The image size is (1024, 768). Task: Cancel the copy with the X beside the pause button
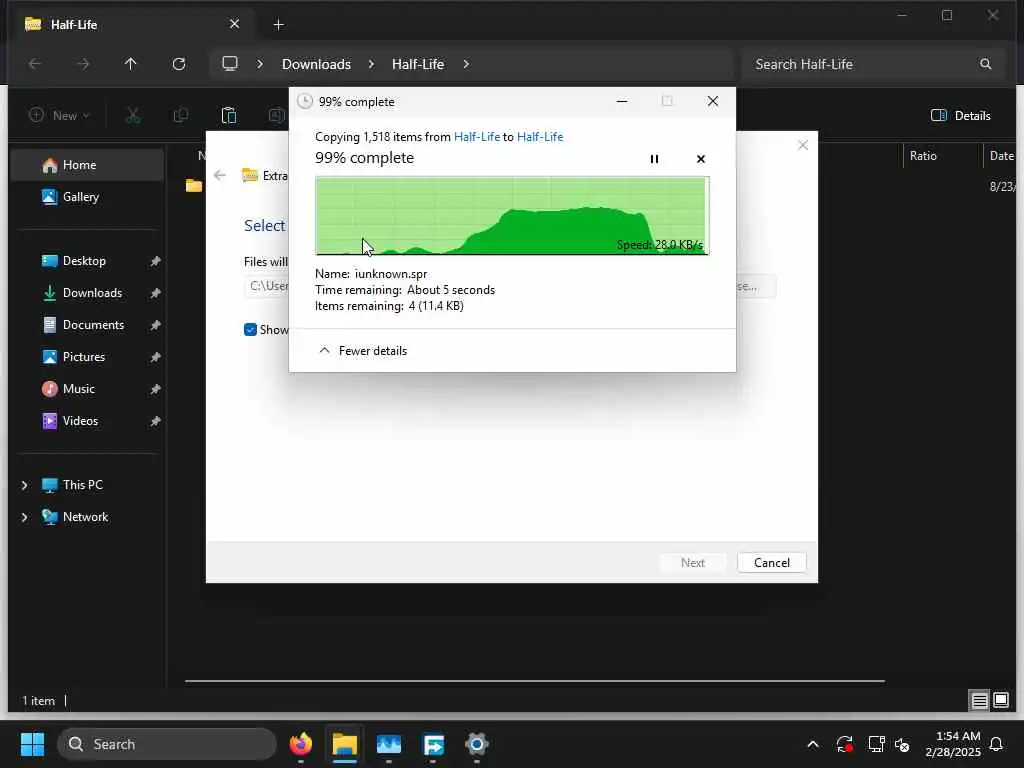[x=701, y=159]
